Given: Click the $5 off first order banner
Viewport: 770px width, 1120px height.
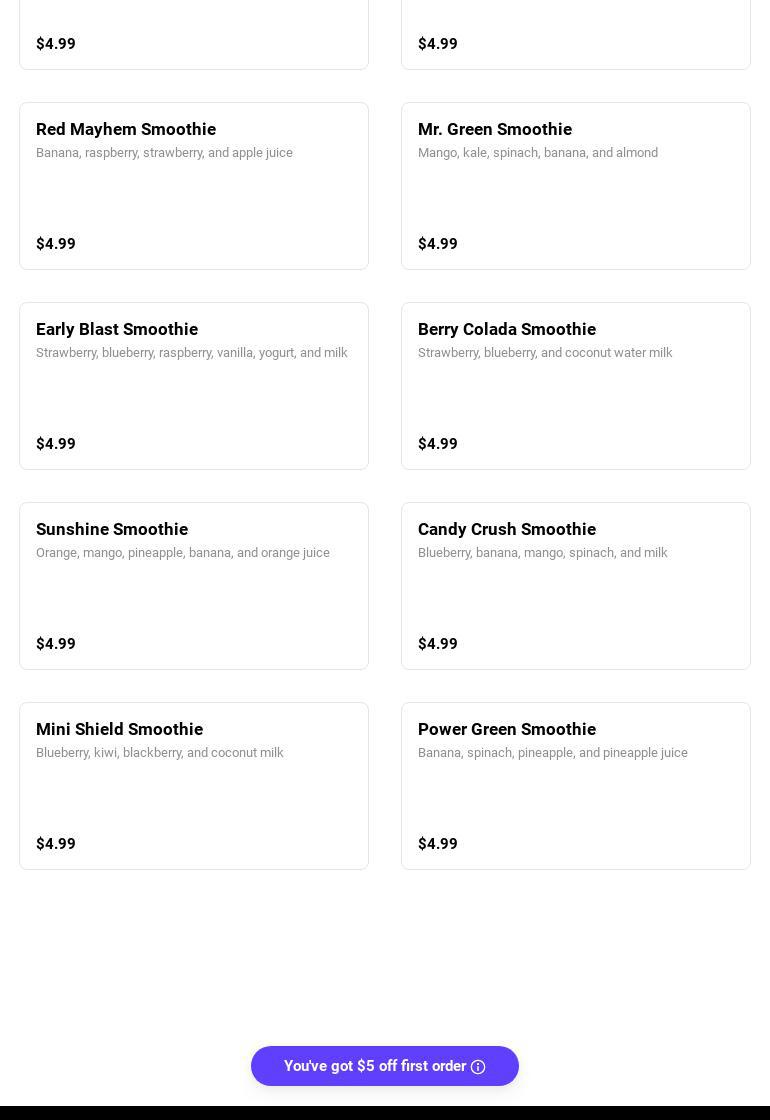Looking at the screenshot, I should [374, 1066].
